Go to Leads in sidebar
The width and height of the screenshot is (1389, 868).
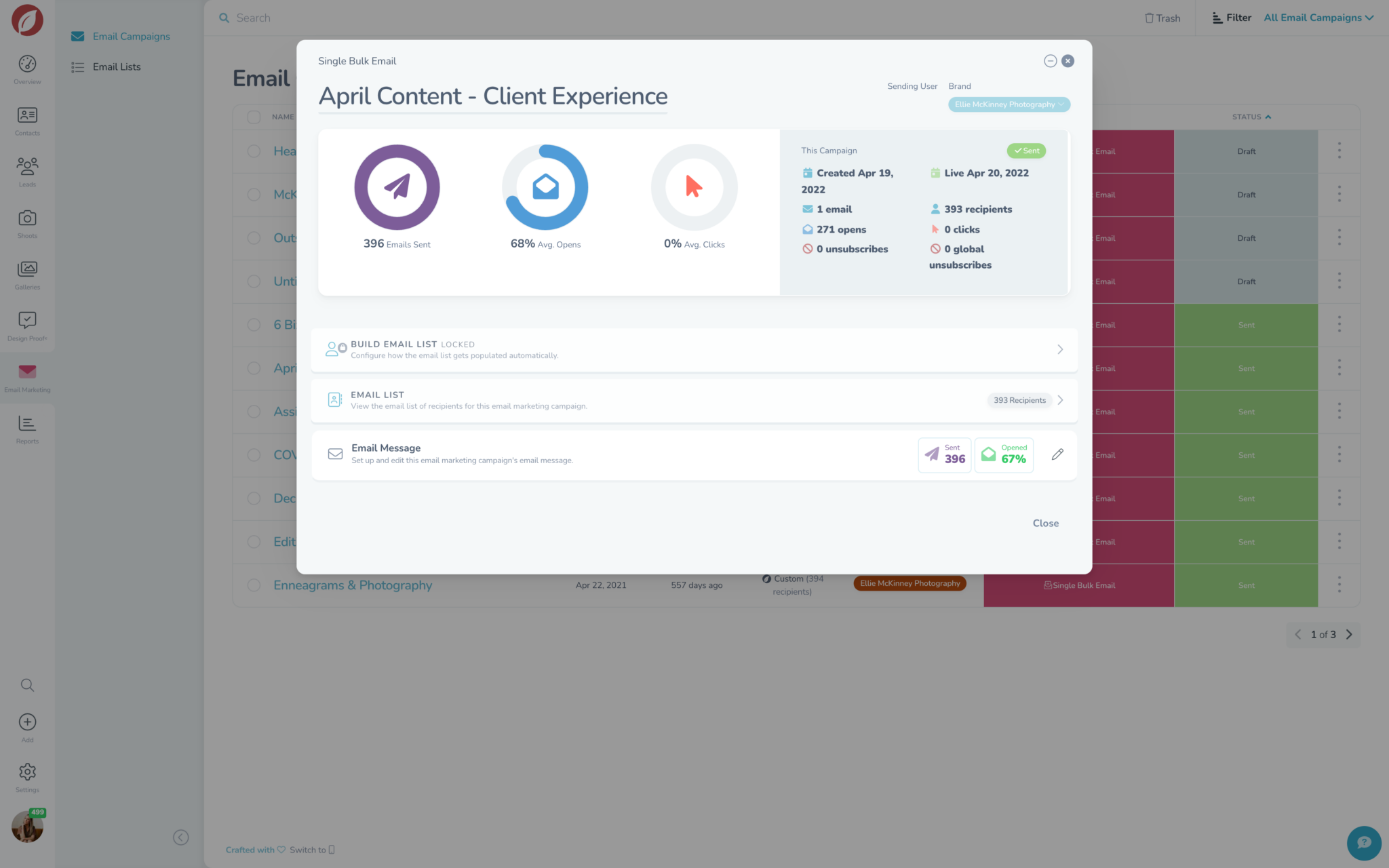[x=27, y=167]
